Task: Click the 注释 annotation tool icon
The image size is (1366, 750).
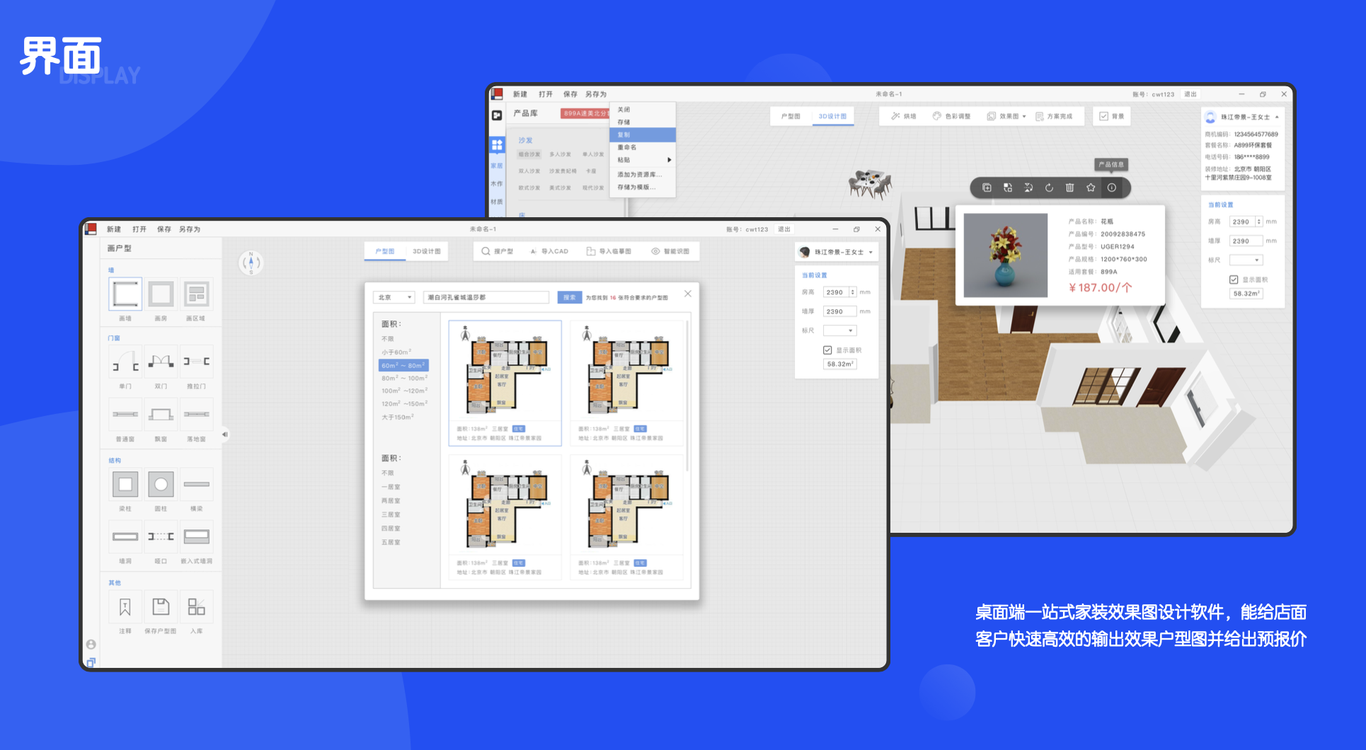Action: click(x=125, y=607)
